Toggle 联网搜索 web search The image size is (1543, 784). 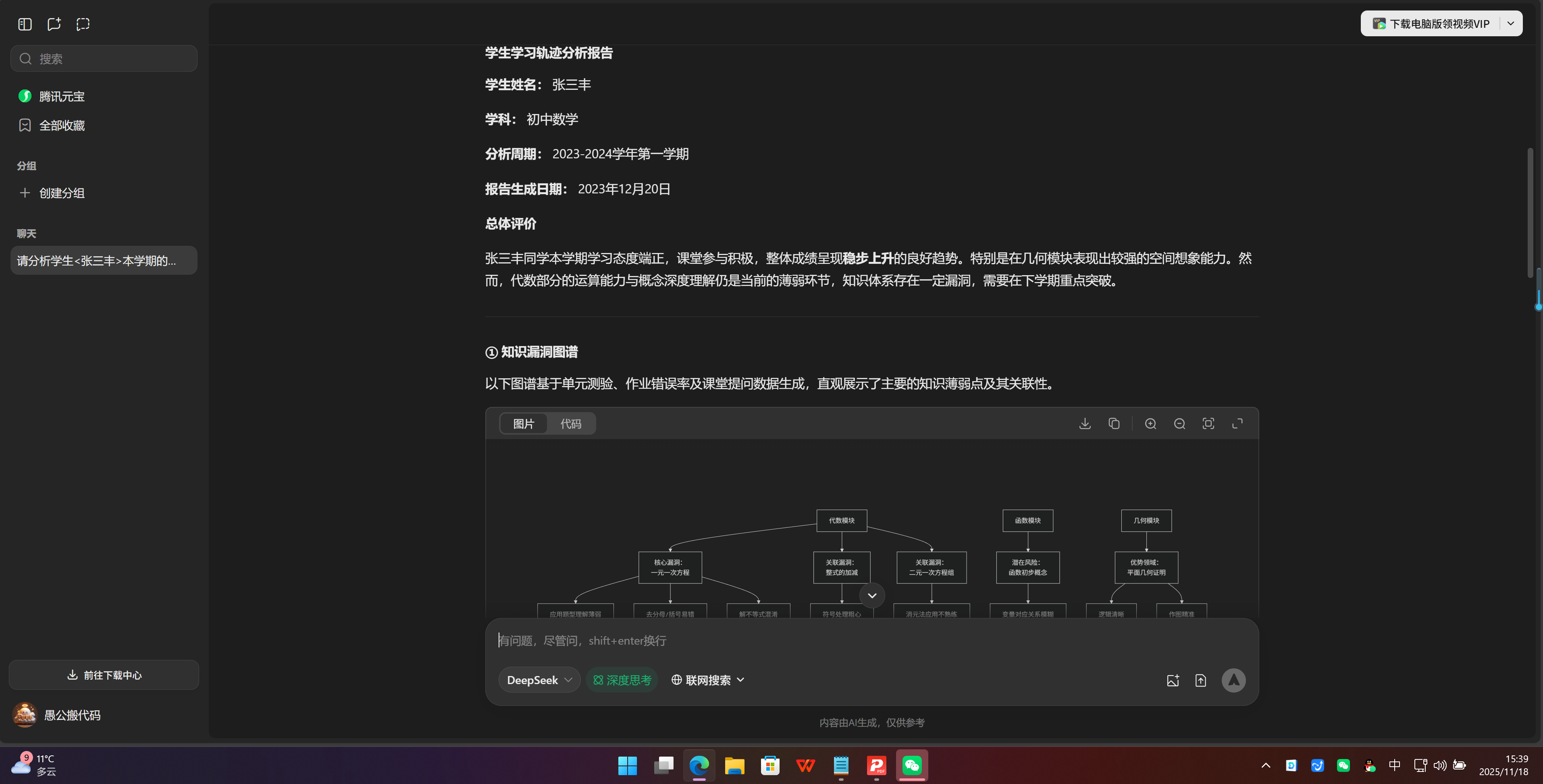coord(707,680)
